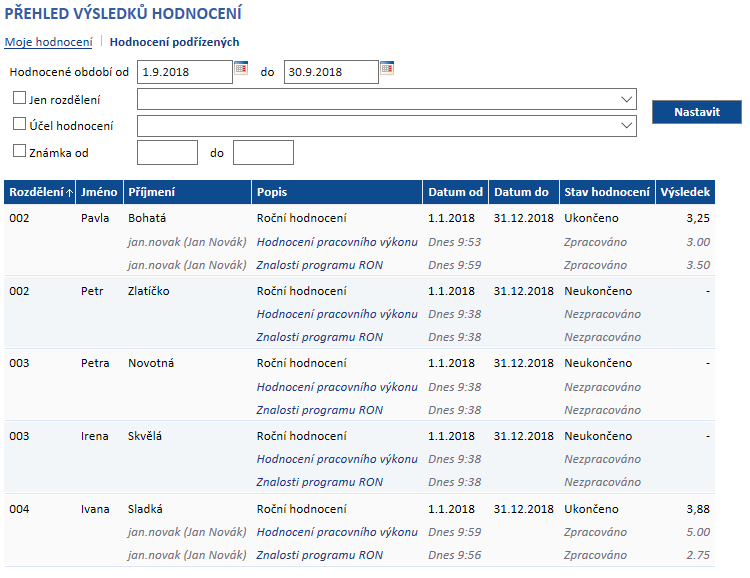Open Znalosti programu RON for Petr Zlatíčko

point(320,337)
